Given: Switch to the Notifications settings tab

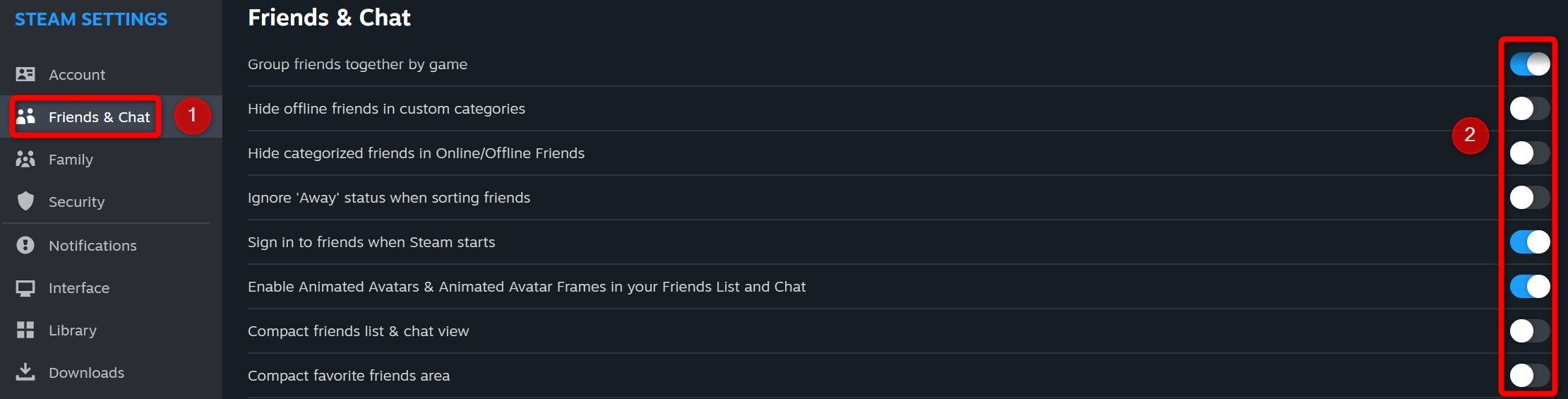Looking at the screenshot, I should 92,246.
